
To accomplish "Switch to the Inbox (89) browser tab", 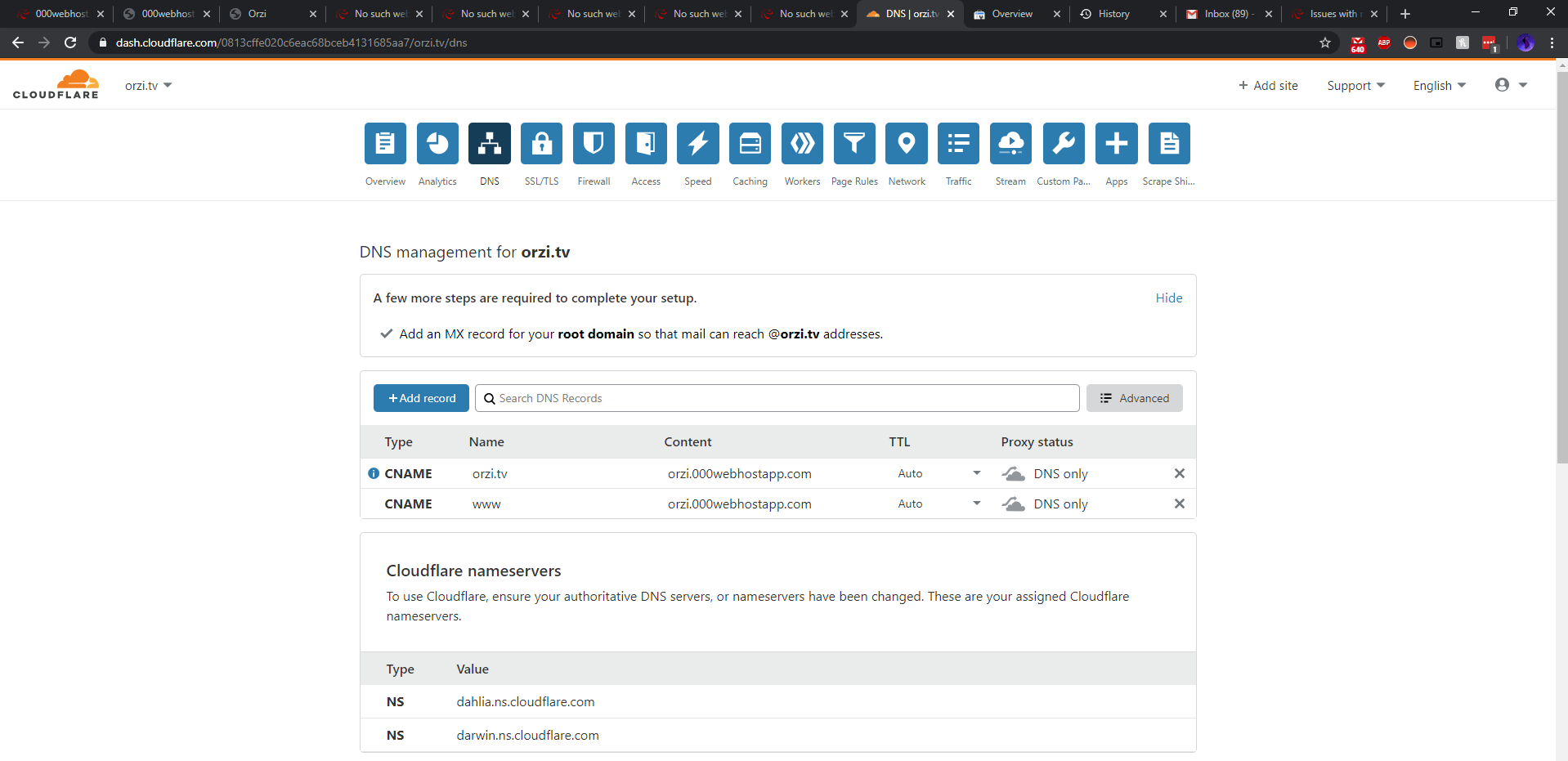I will tap(1229, 14).
